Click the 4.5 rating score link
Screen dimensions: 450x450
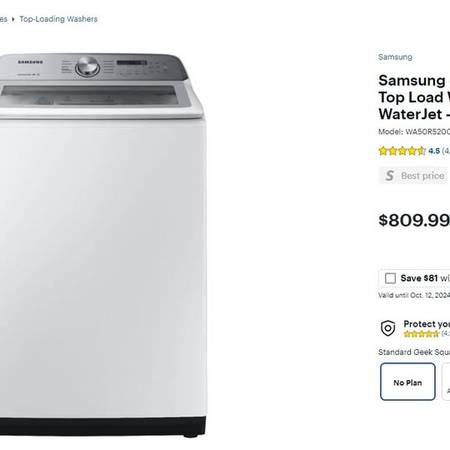(434, 151)
